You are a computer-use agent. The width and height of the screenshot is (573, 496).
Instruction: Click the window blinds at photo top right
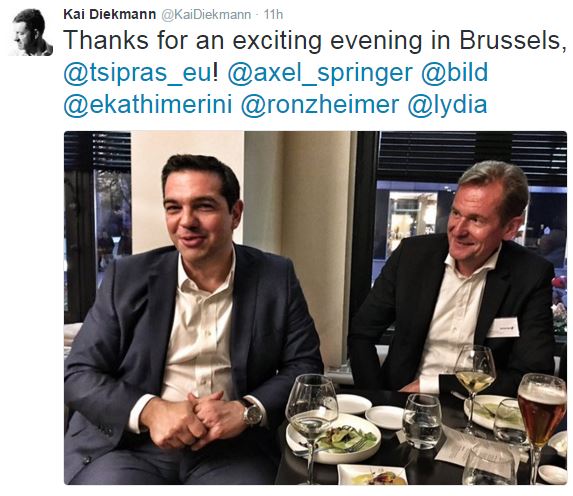pos(473,157)
